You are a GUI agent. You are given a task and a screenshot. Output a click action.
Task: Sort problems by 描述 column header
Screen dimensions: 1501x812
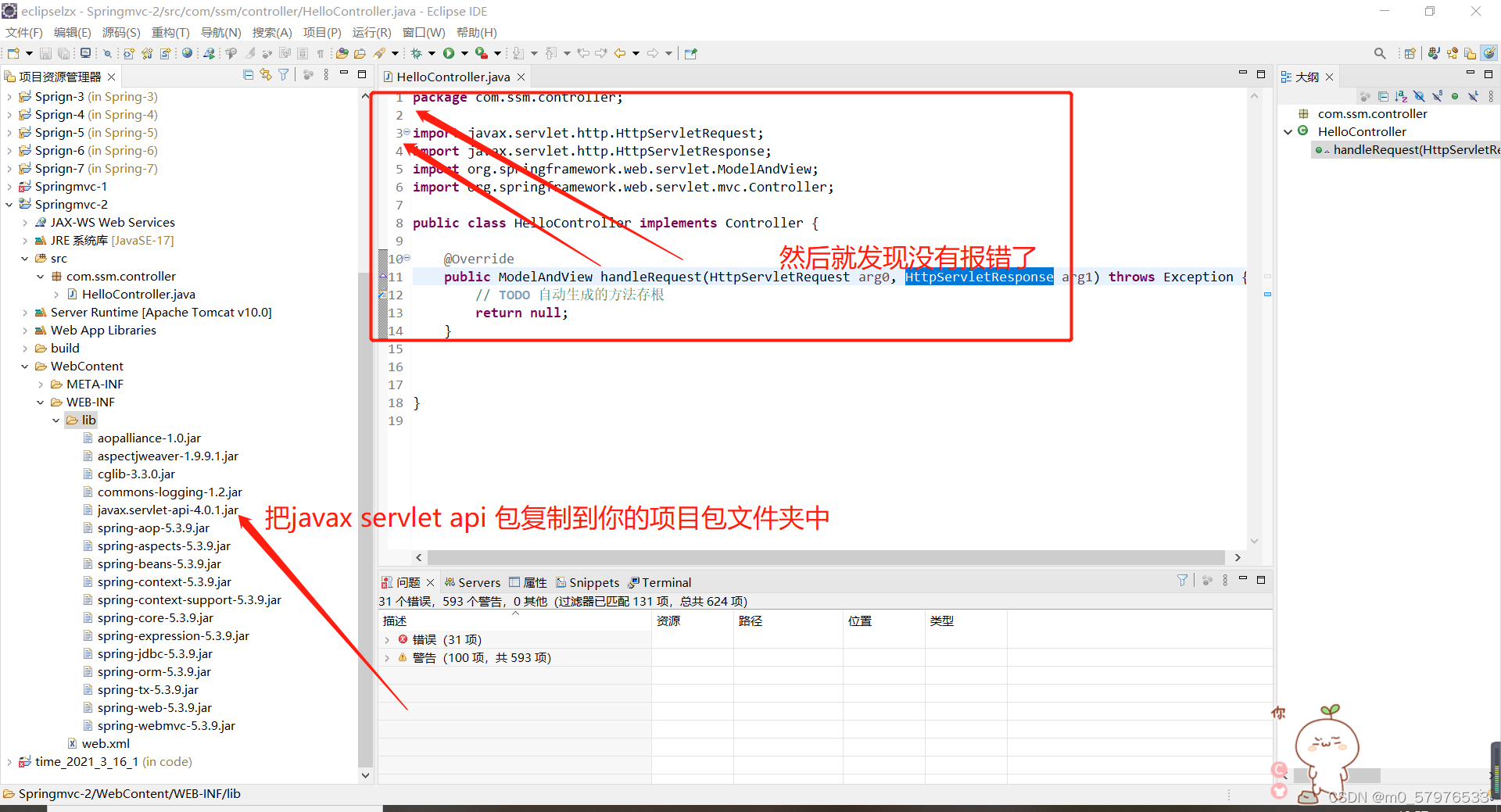(x=514, y=621)
